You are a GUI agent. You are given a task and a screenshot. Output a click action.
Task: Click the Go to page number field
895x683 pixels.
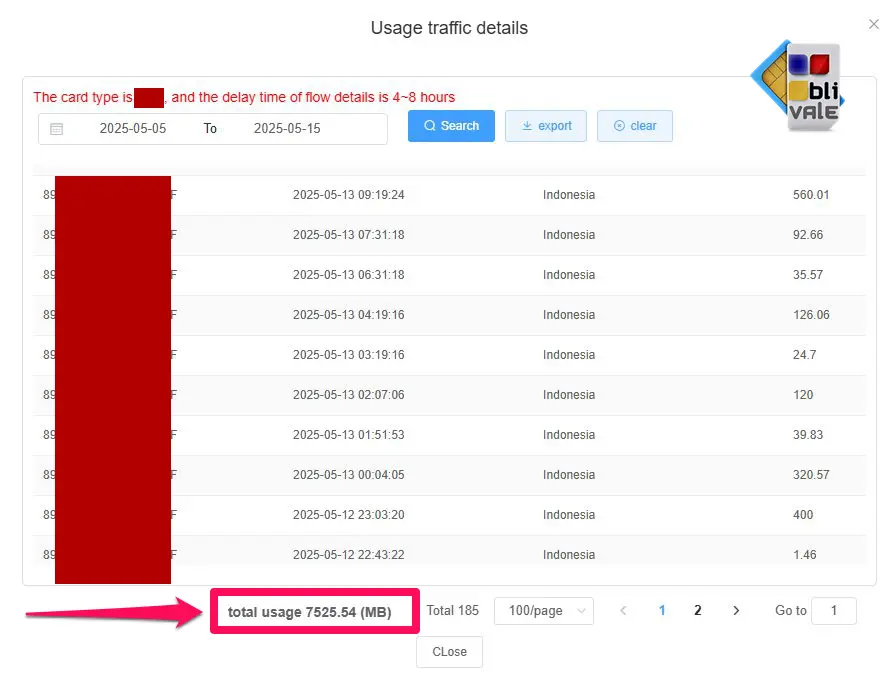833,611
